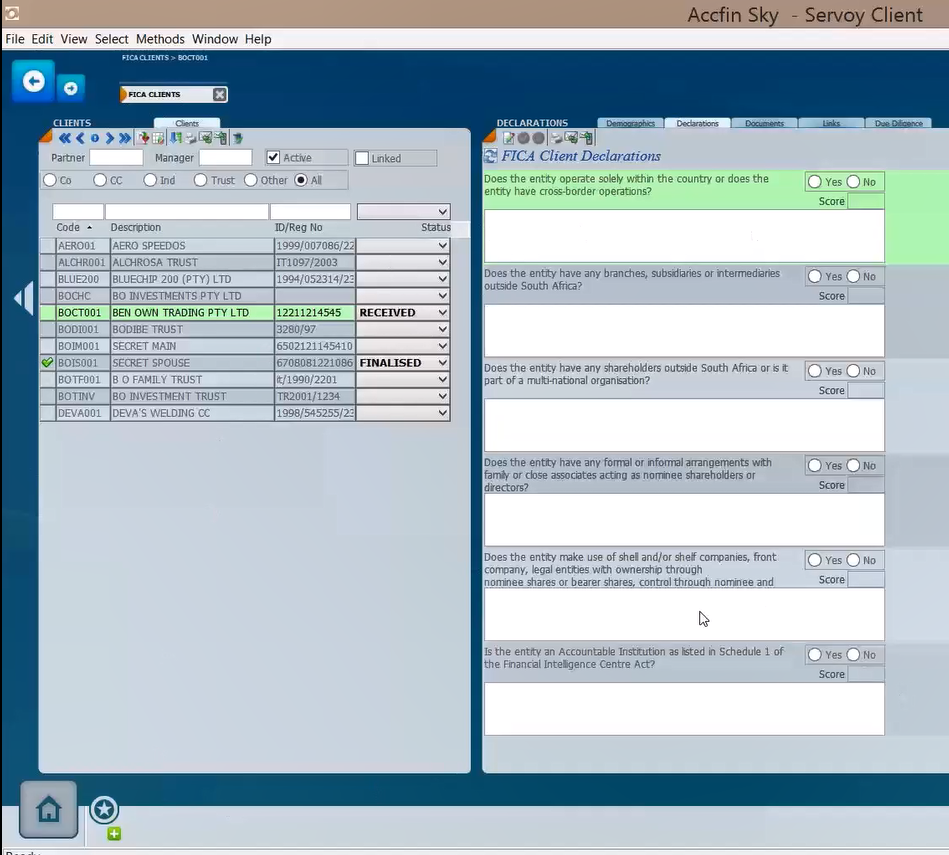
Task: Refresh FICA Client Declarations icon
Action: (491, 156)
